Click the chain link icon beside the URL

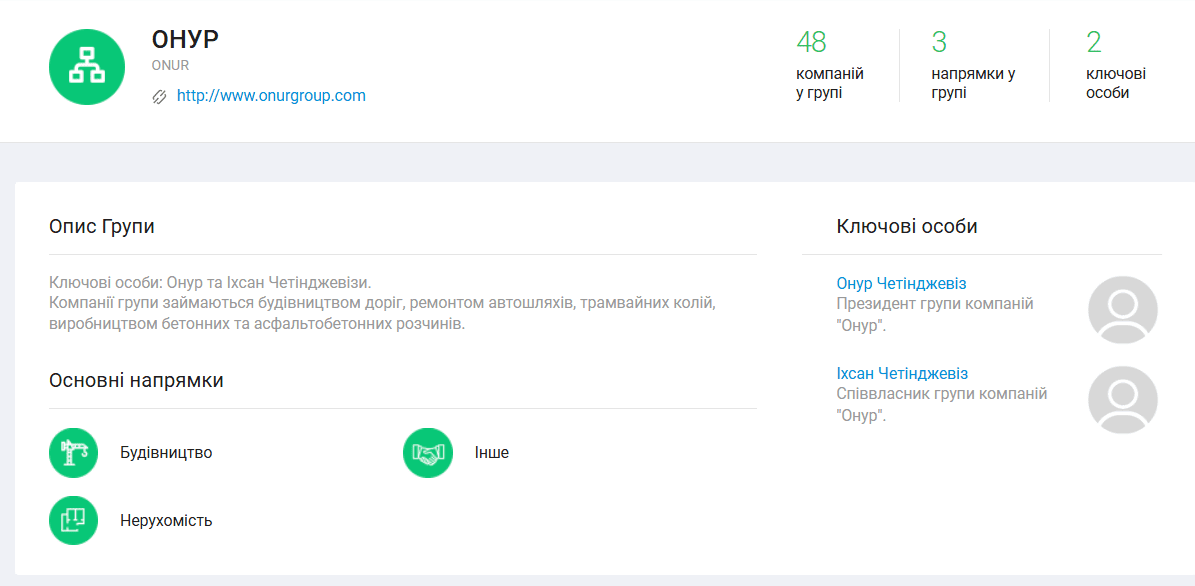click(159, 97)
